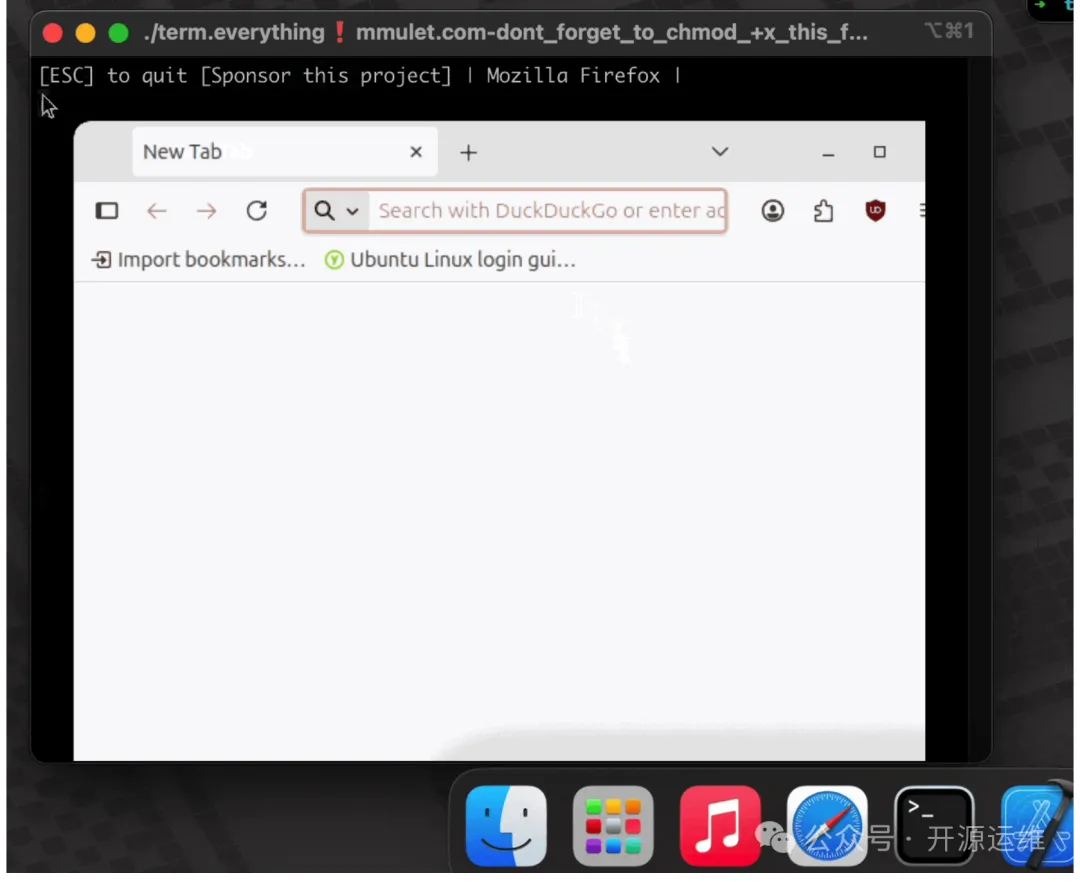
Task: Click Import bookmarks in the bookmarks bar
Action: point(199,260)
